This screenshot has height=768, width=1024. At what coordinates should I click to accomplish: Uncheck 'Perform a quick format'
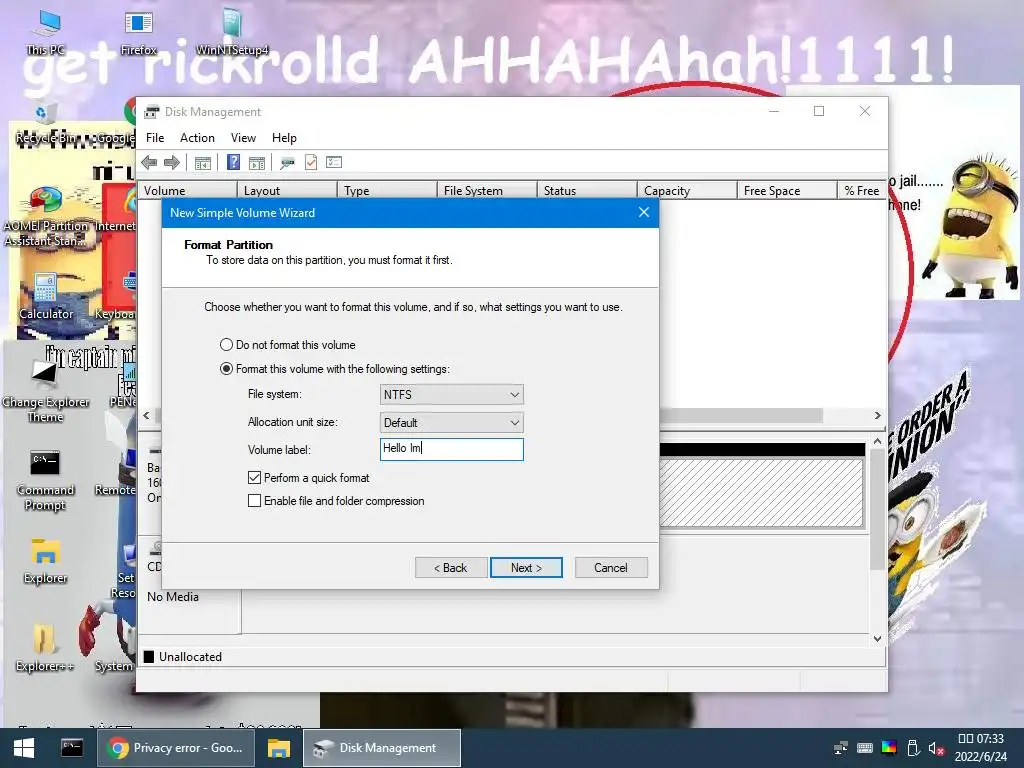[x=255, y=478]
